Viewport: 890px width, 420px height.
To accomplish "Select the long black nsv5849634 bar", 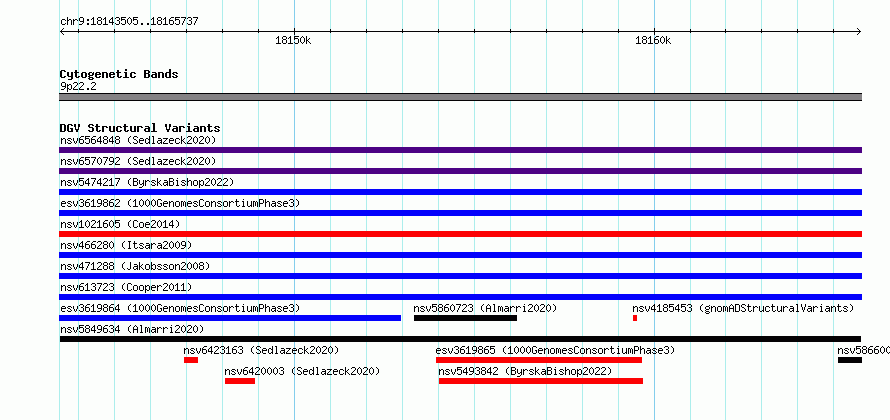I will (x=460, y=339).
